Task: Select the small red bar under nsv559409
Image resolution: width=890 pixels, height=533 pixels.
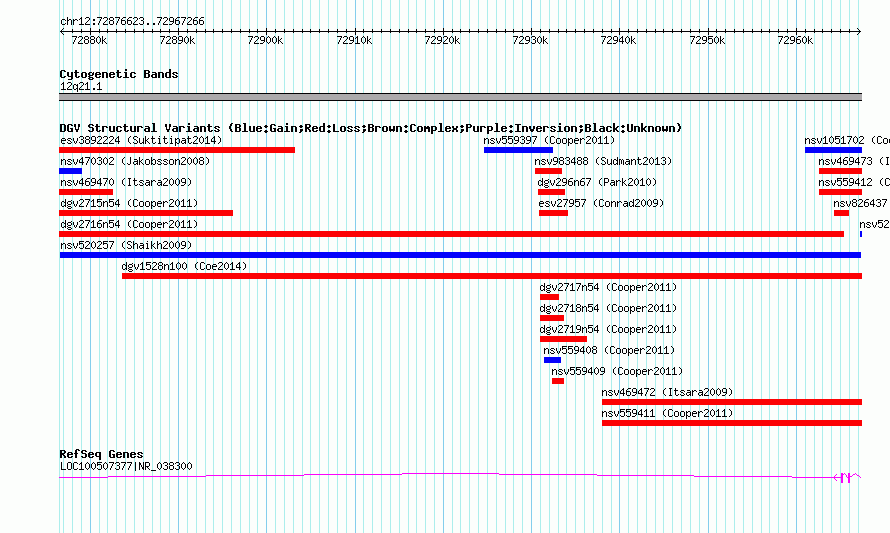Action: point(558,381)
